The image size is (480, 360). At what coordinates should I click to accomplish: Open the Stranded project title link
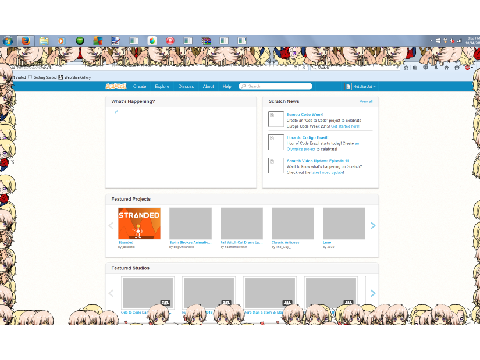[x=126, y=242]
